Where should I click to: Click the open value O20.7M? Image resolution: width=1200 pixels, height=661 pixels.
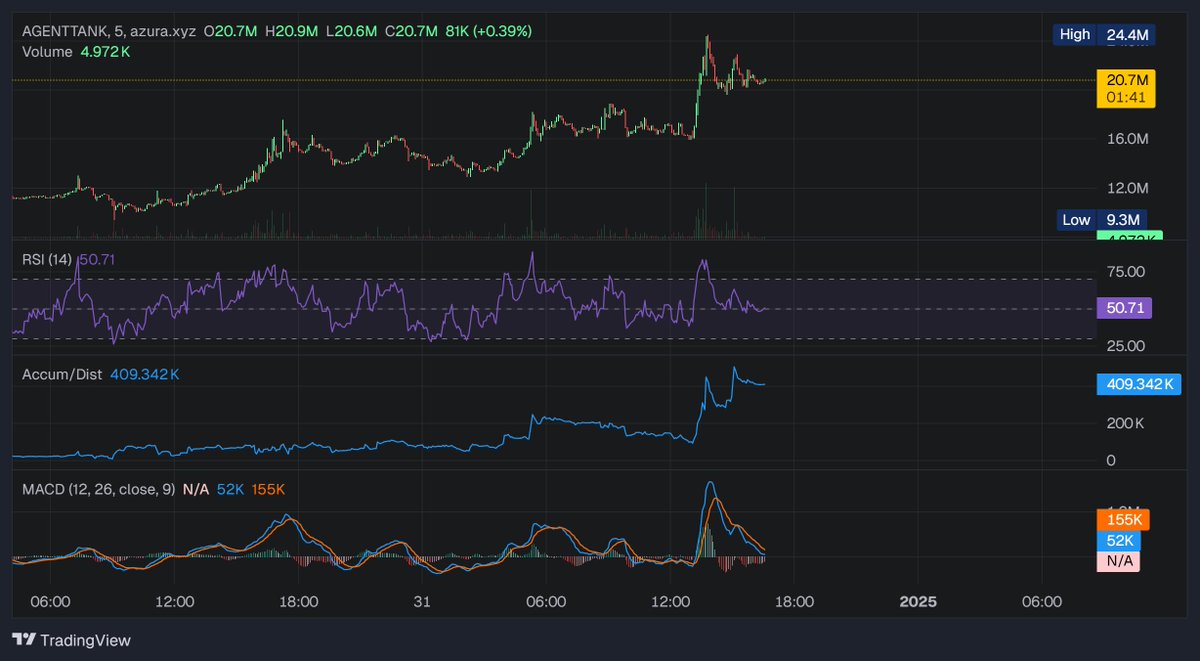(231, 31)
